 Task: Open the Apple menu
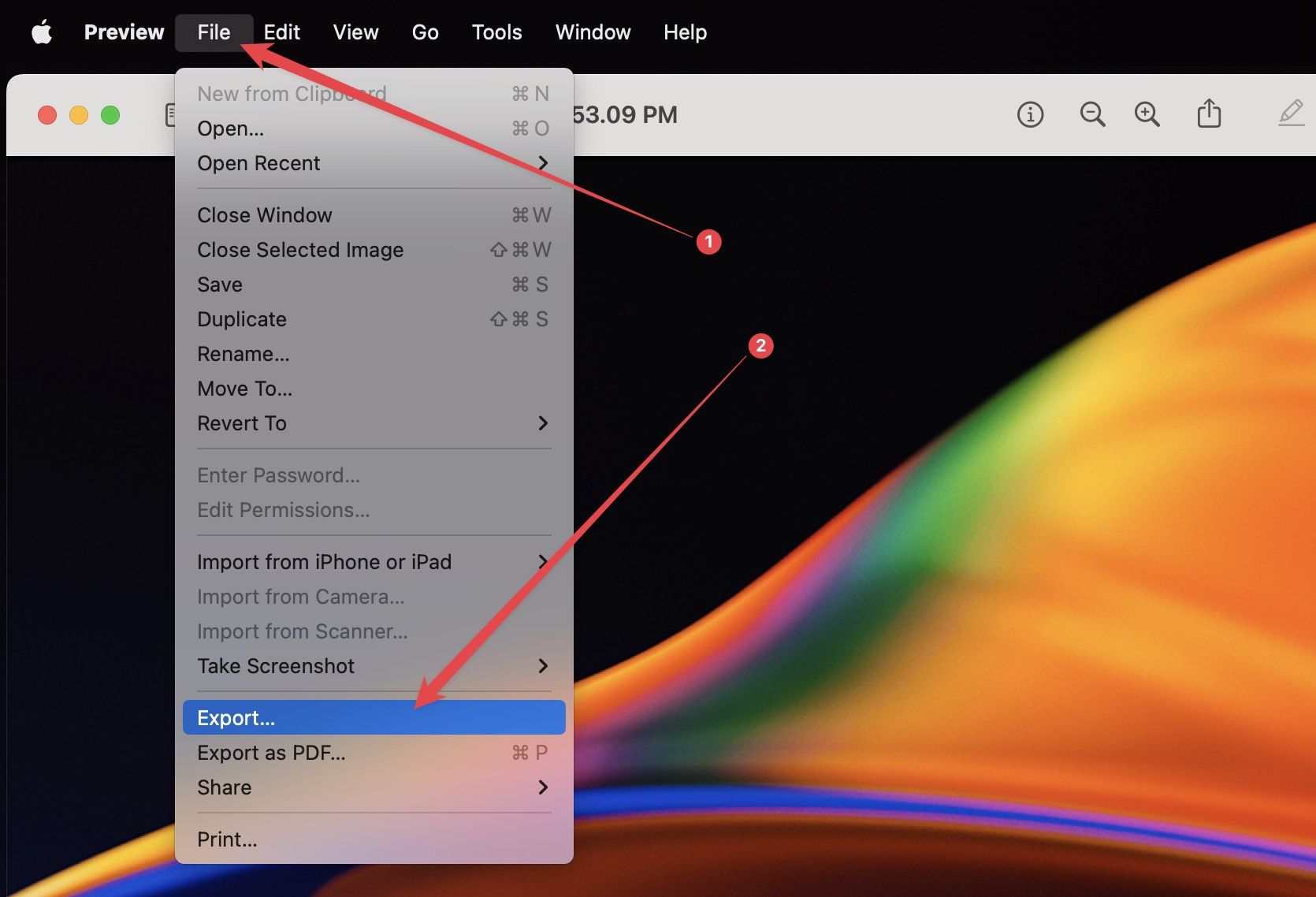pos(41,32)
